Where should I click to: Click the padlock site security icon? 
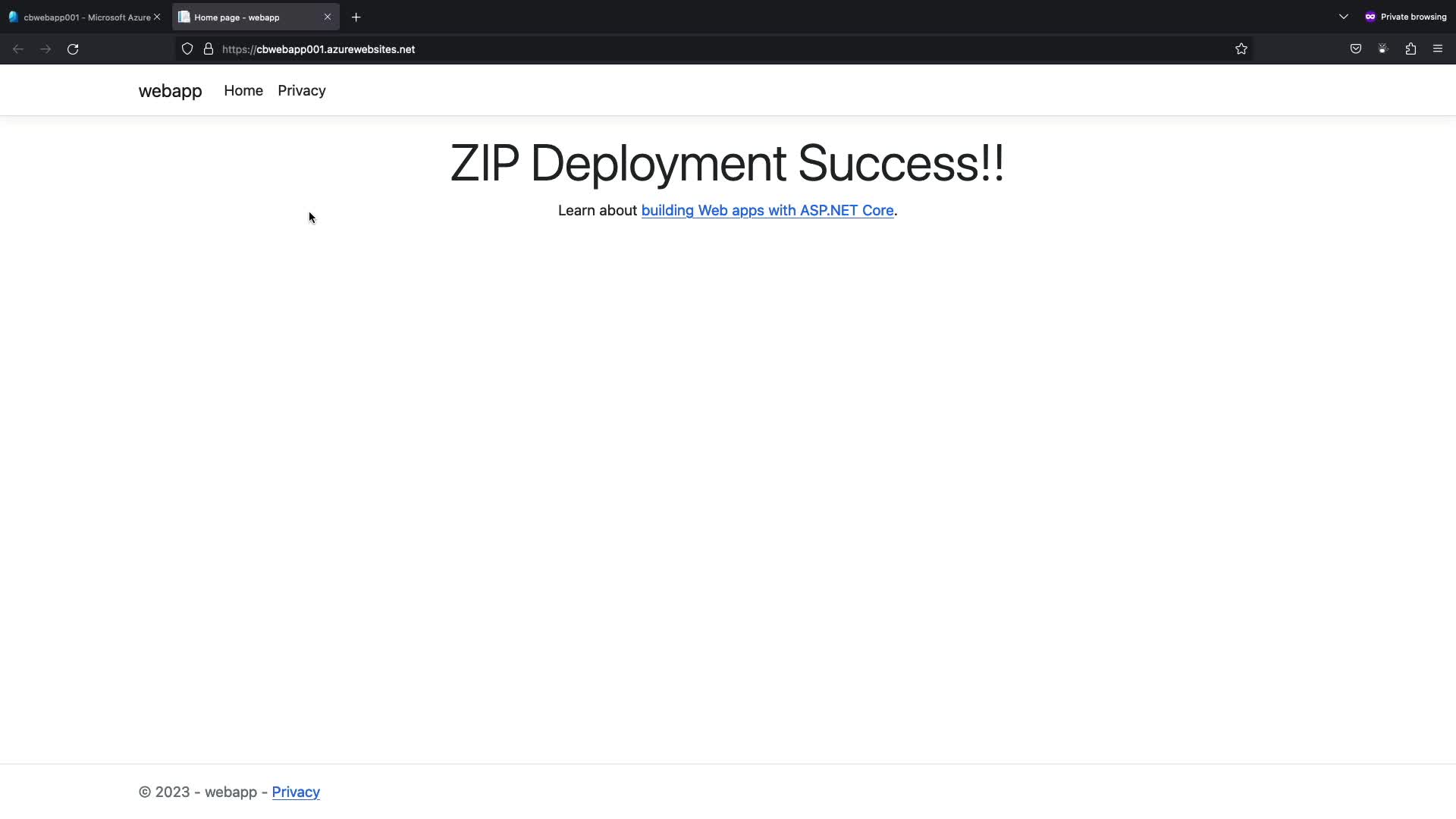[x=209, y=49]
